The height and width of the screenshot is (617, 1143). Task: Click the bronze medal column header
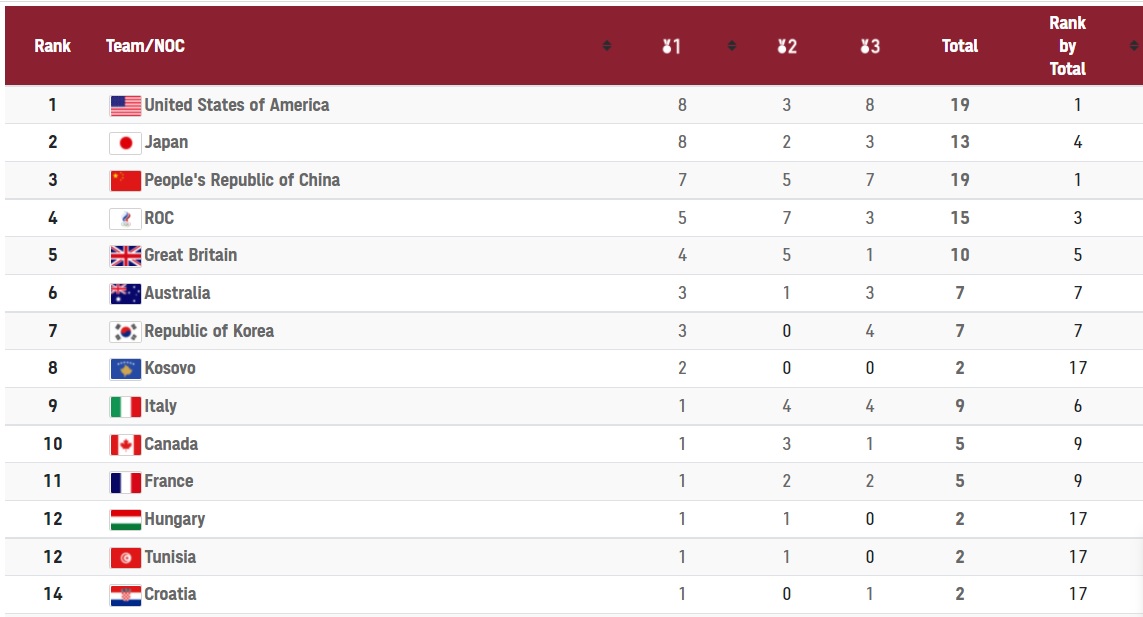[870, 47]
